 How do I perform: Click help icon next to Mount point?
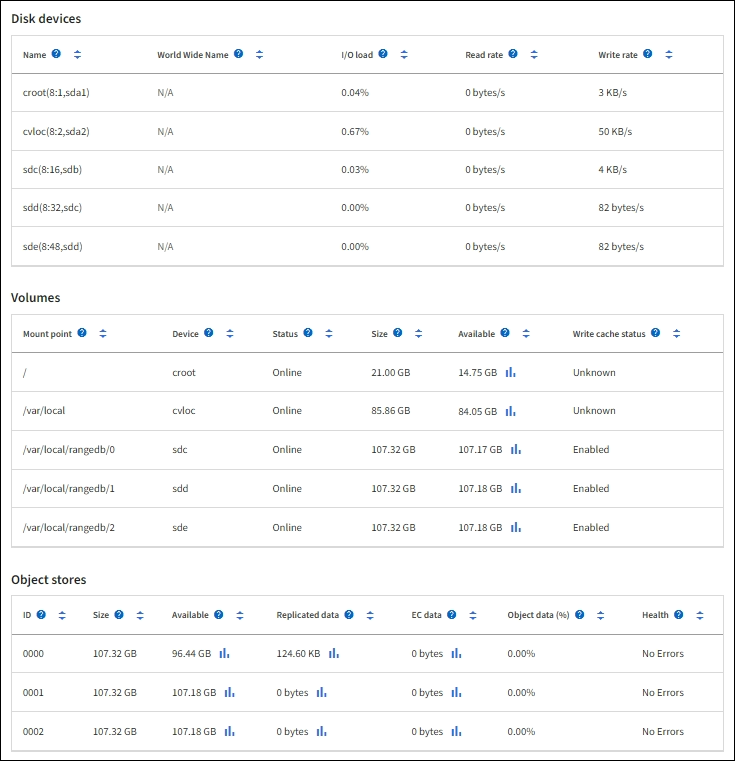(81, 333)
